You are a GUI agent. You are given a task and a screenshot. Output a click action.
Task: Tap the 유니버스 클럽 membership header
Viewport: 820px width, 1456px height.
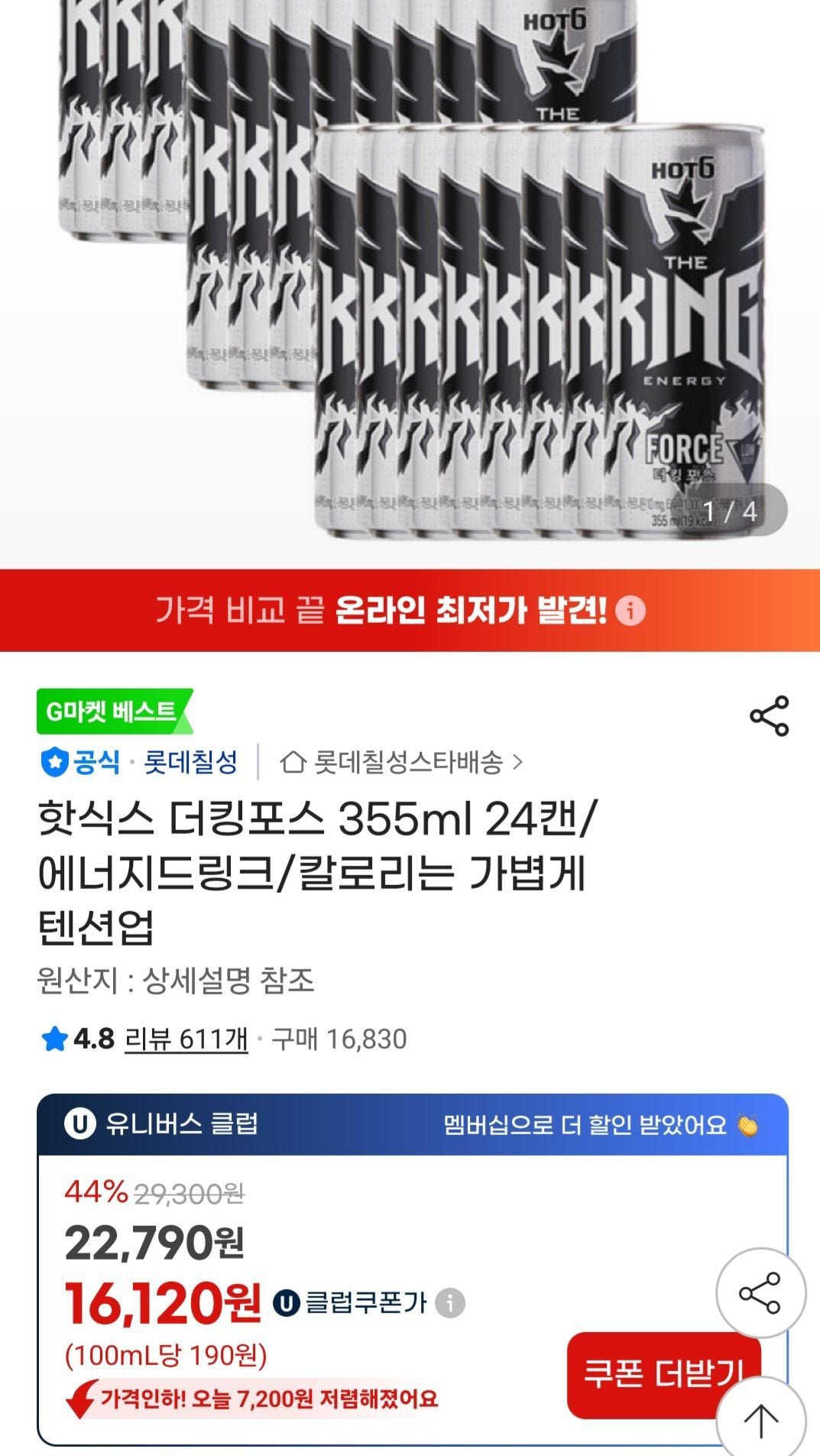click(x=413, y=1124)
